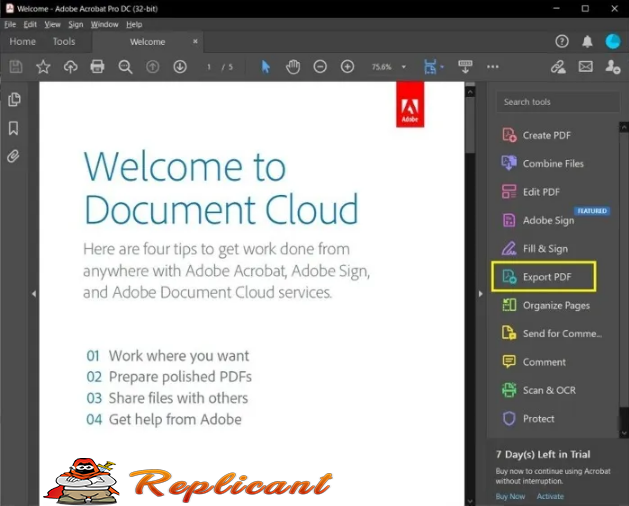Go to the next page arrow
The image size is (629, 506).
[x=180, y=67]
